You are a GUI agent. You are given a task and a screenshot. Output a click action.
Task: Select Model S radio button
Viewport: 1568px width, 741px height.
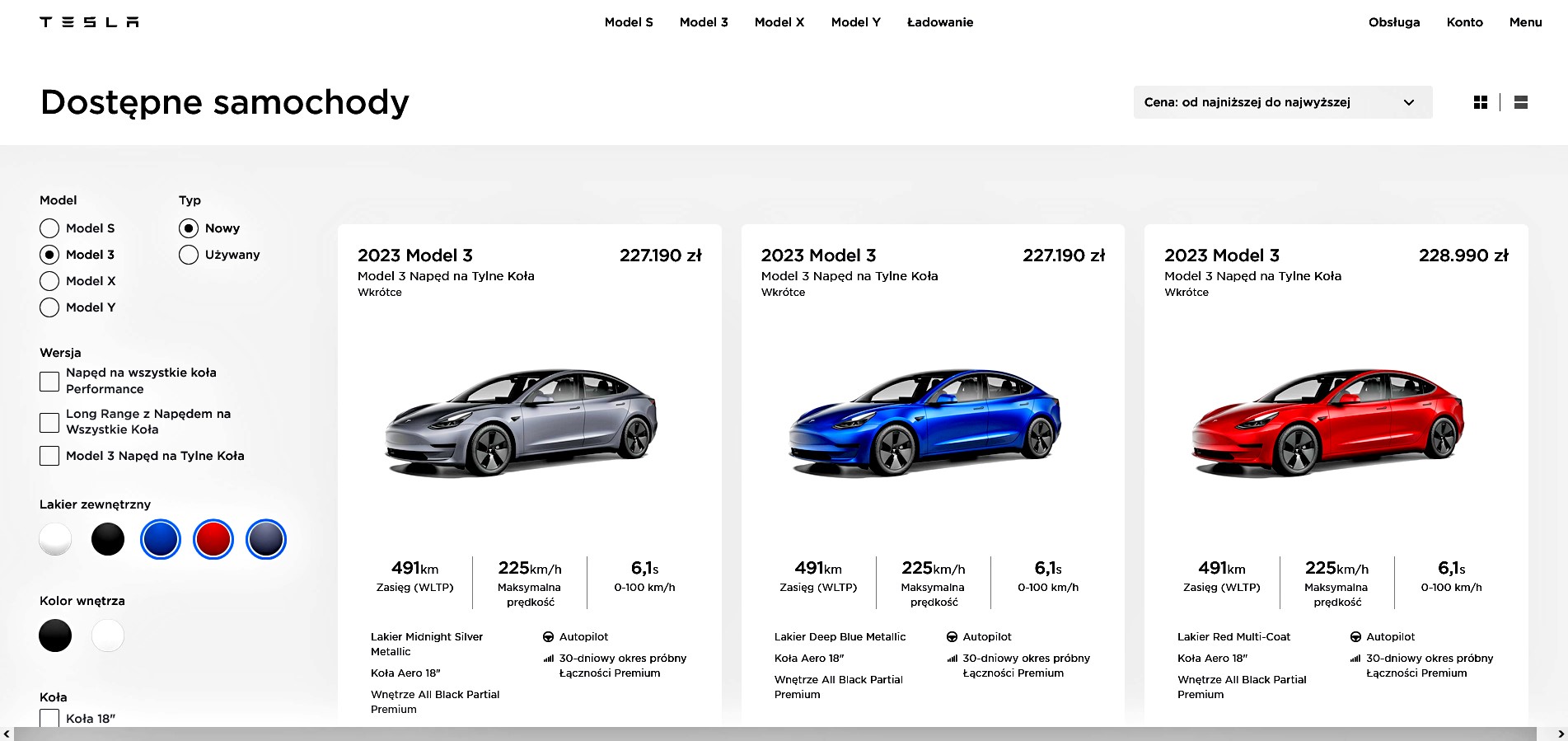(x=49, y=228)
